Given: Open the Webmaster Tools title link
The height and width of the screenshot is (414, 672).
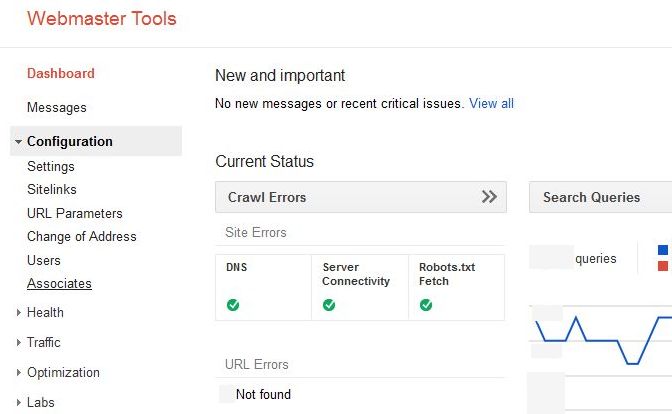Looking at the screenshot, I should [102, 18].
